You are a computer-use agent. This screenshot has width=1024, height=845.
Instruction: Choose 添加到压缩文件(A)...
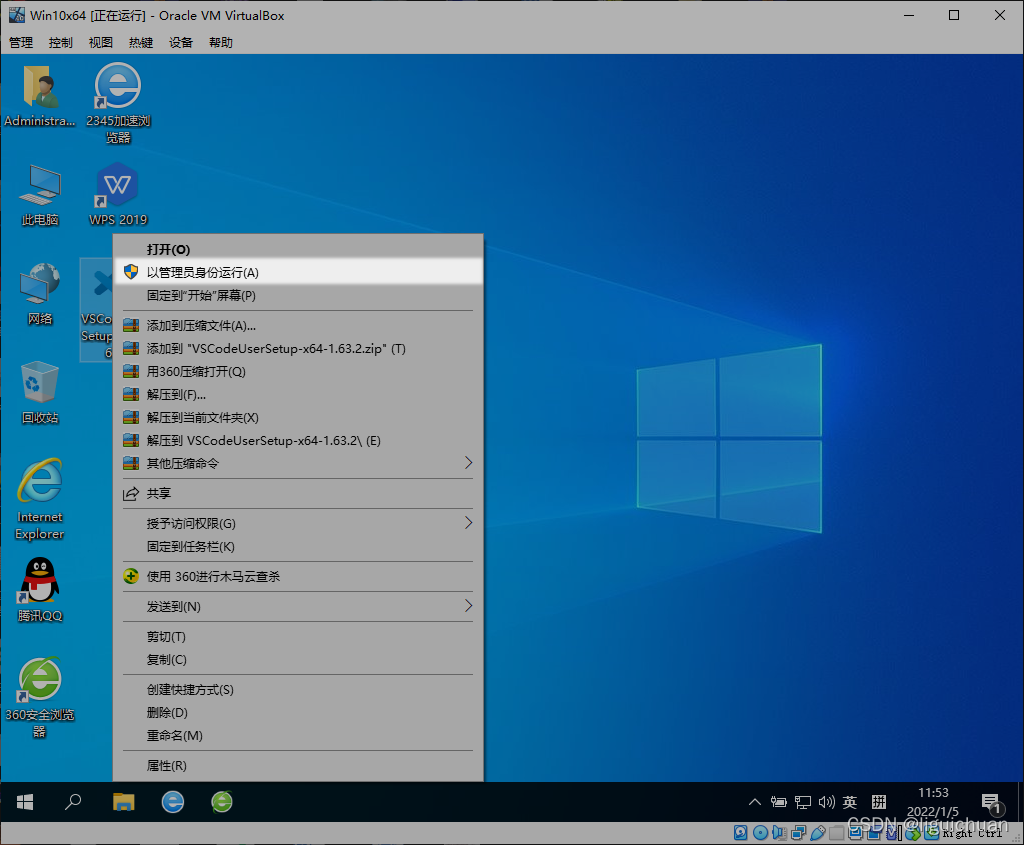pyautogui.click(x=298, y=325)
